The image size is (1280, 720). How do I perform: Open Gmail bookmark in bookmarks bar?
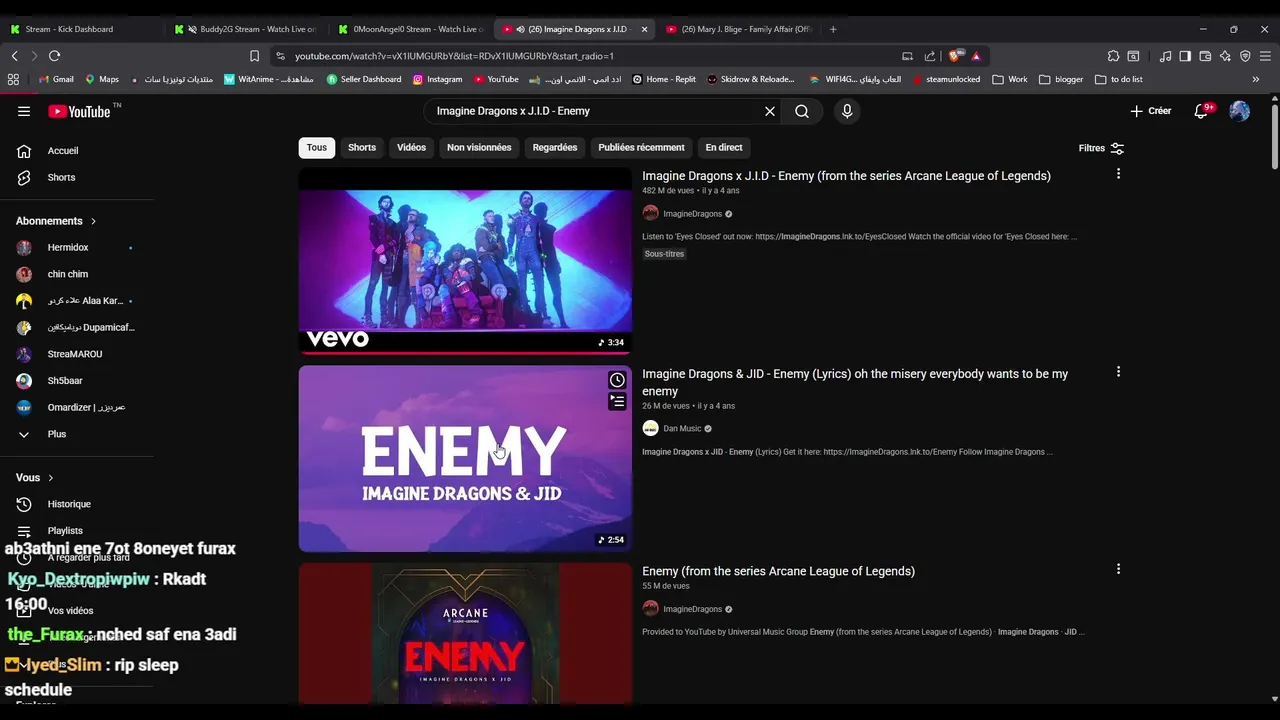56,79
